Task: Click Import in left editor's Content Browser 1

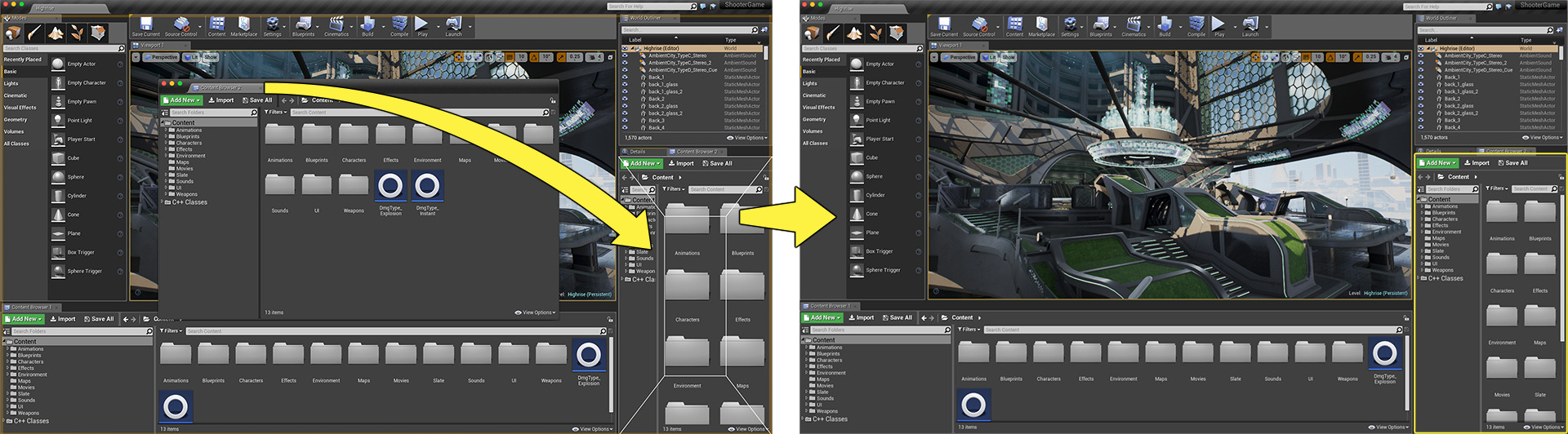Action: [62, 319]
